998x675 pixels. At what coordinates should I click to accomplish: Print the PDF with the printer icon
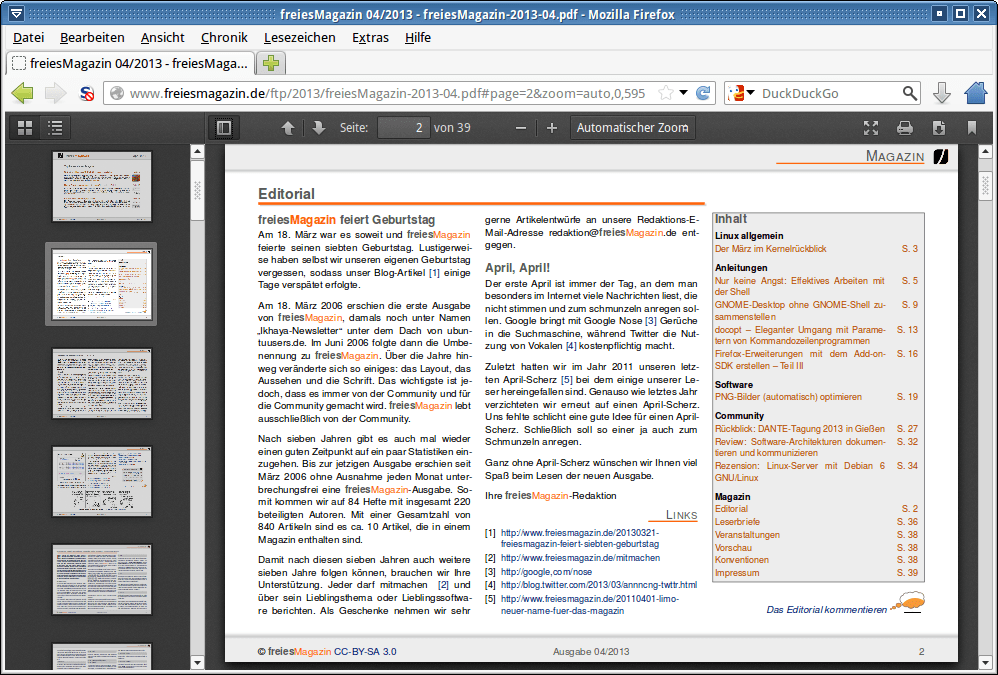point(904,128)
